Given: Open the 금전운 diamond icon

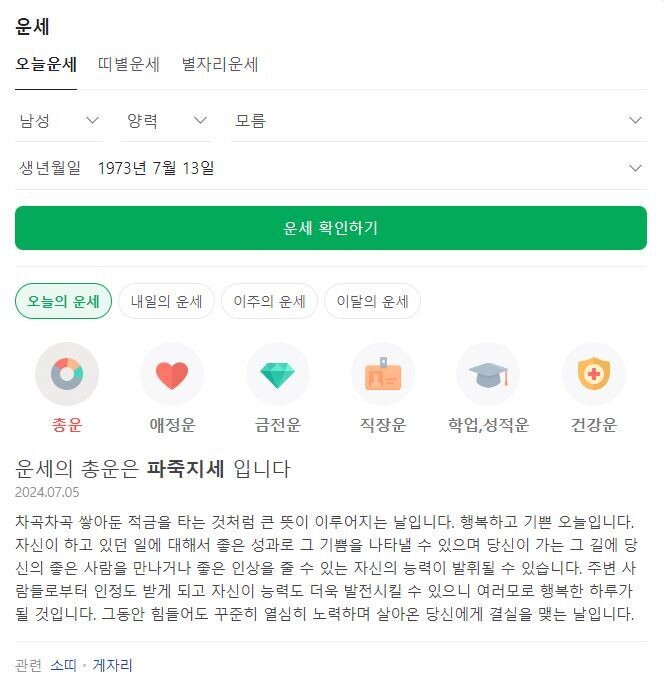Looking at the screenshot, I should 277,374.
